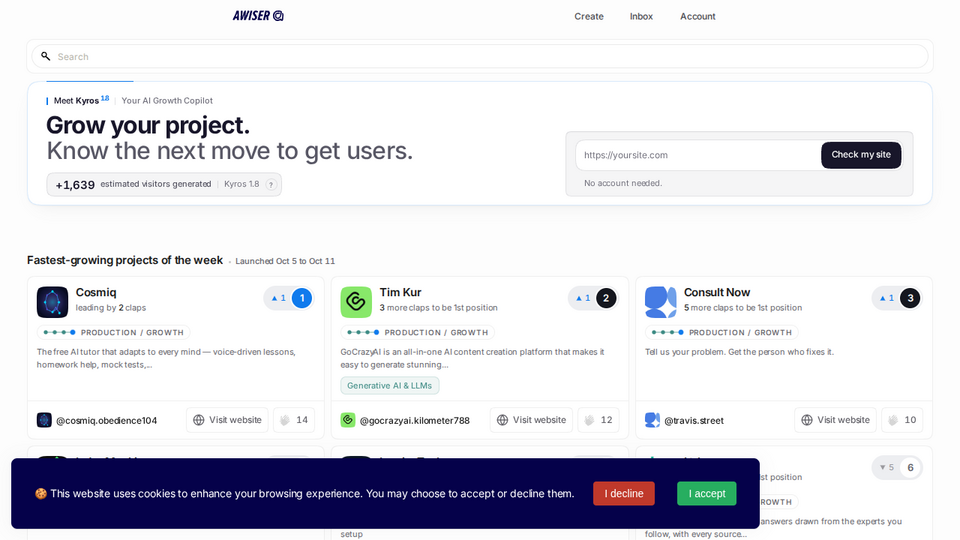
Task: Clap for Cosmiq with 14 claps
Action: tap(294, 420)
